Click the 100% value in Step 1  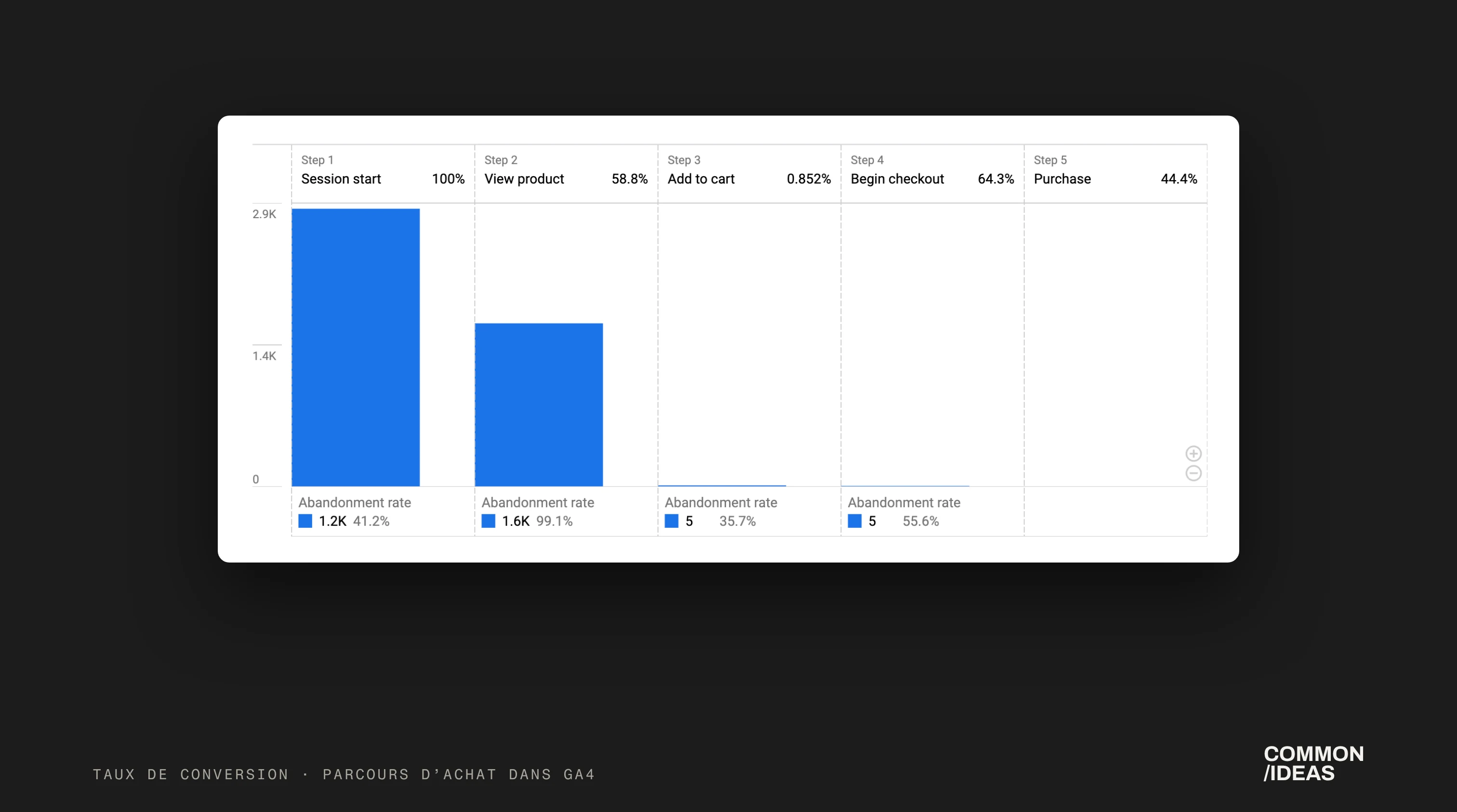pyautogui.click(x=448, y=179)
